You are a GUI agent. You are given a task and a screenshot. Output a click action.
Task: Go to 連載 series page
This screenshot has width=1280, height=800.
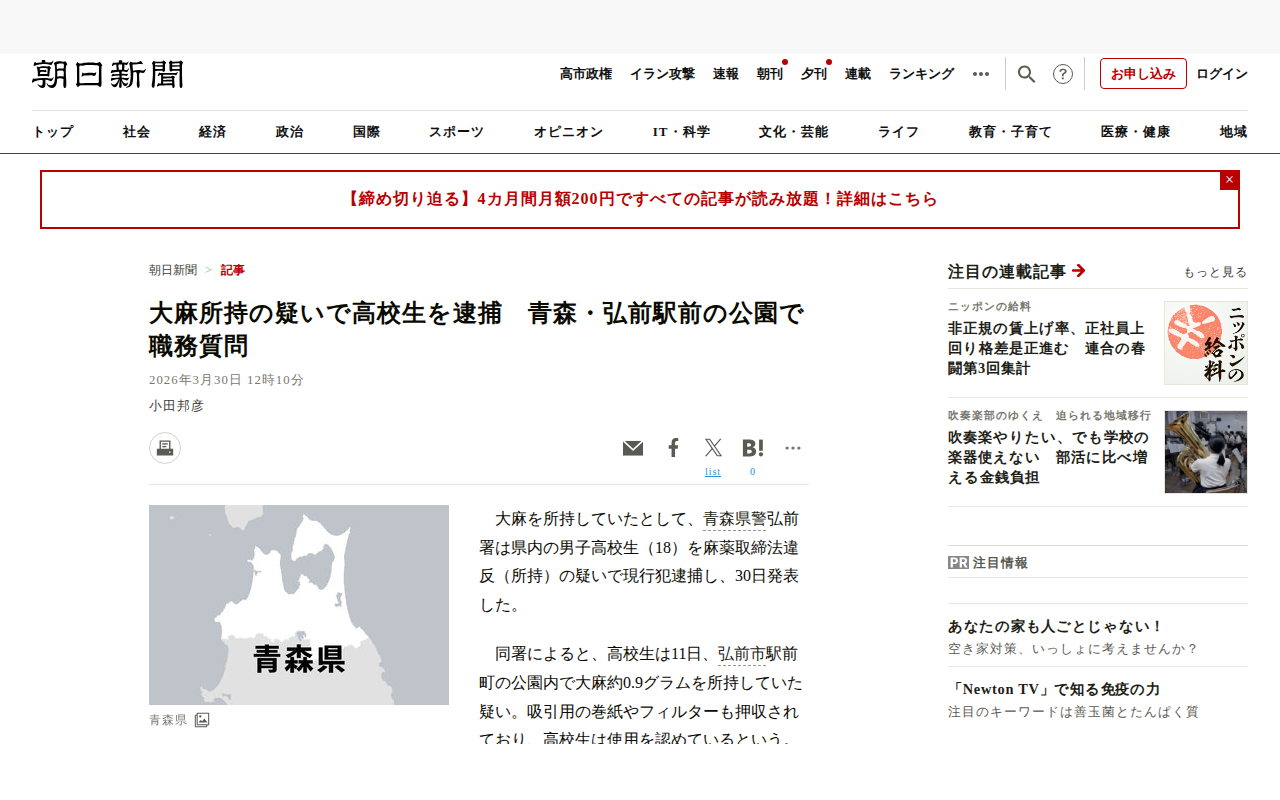point(858,74)
